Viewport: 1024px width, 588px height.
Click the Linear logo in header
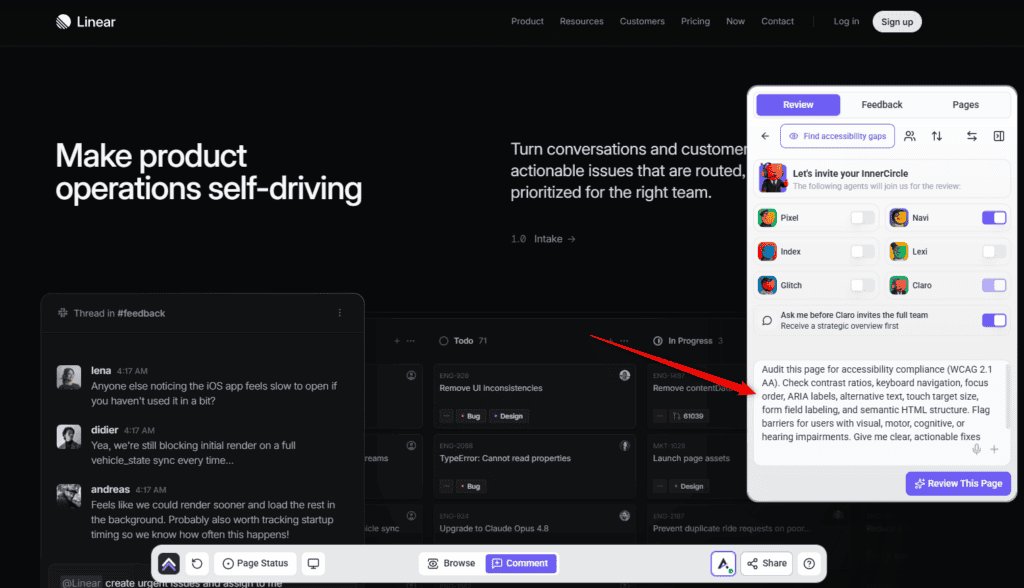(x=86, y=22)
